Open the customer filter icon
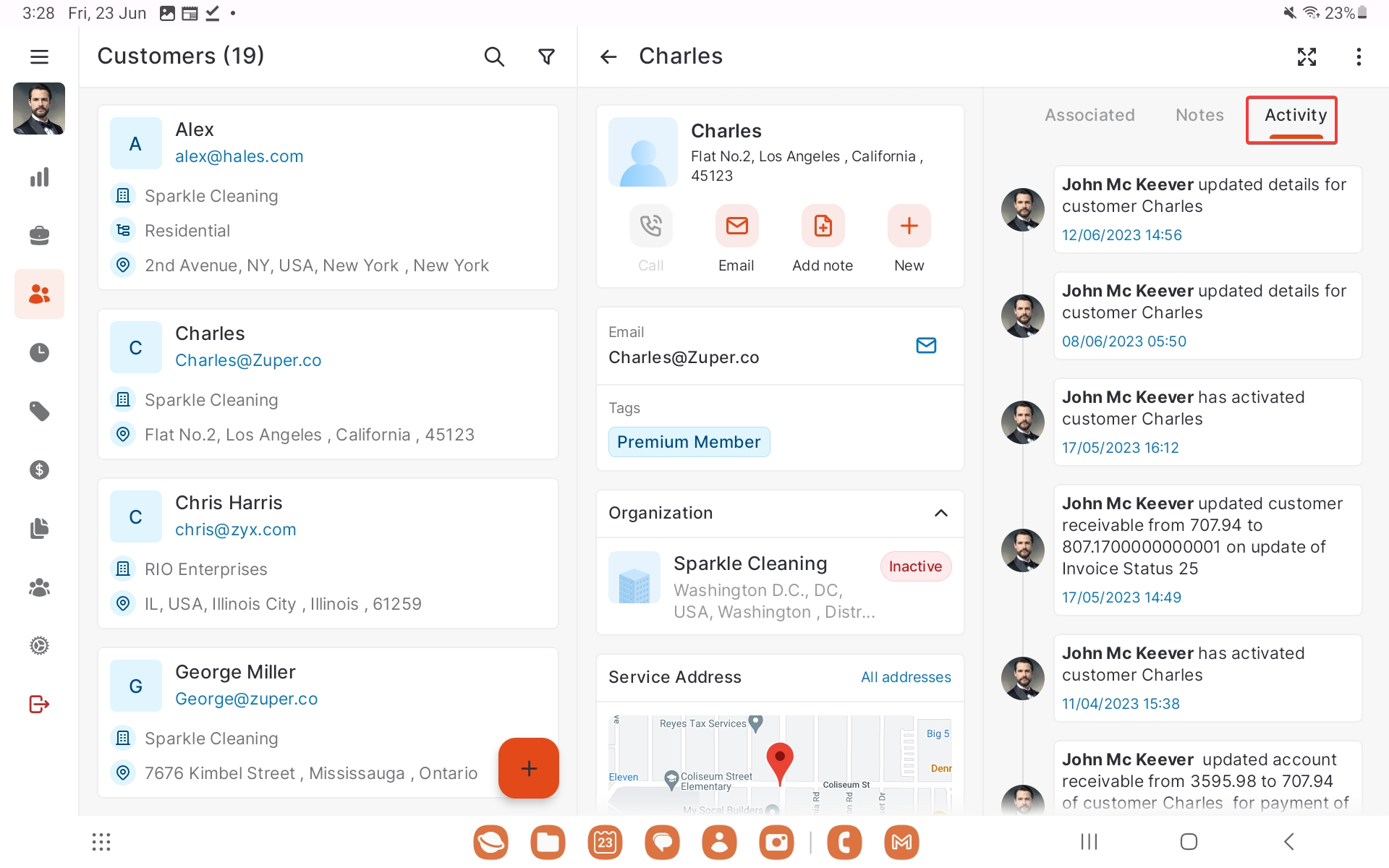The width and height of the screenshot is (1389, 868). pyautogui.click(x=547, y=56)
